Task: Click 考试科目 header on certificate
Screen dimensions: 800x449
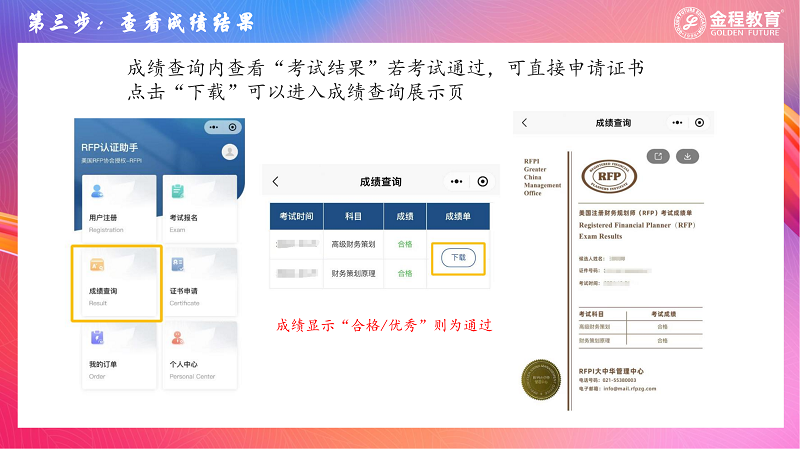Action: pyautogui.click(x=591, y=314)
